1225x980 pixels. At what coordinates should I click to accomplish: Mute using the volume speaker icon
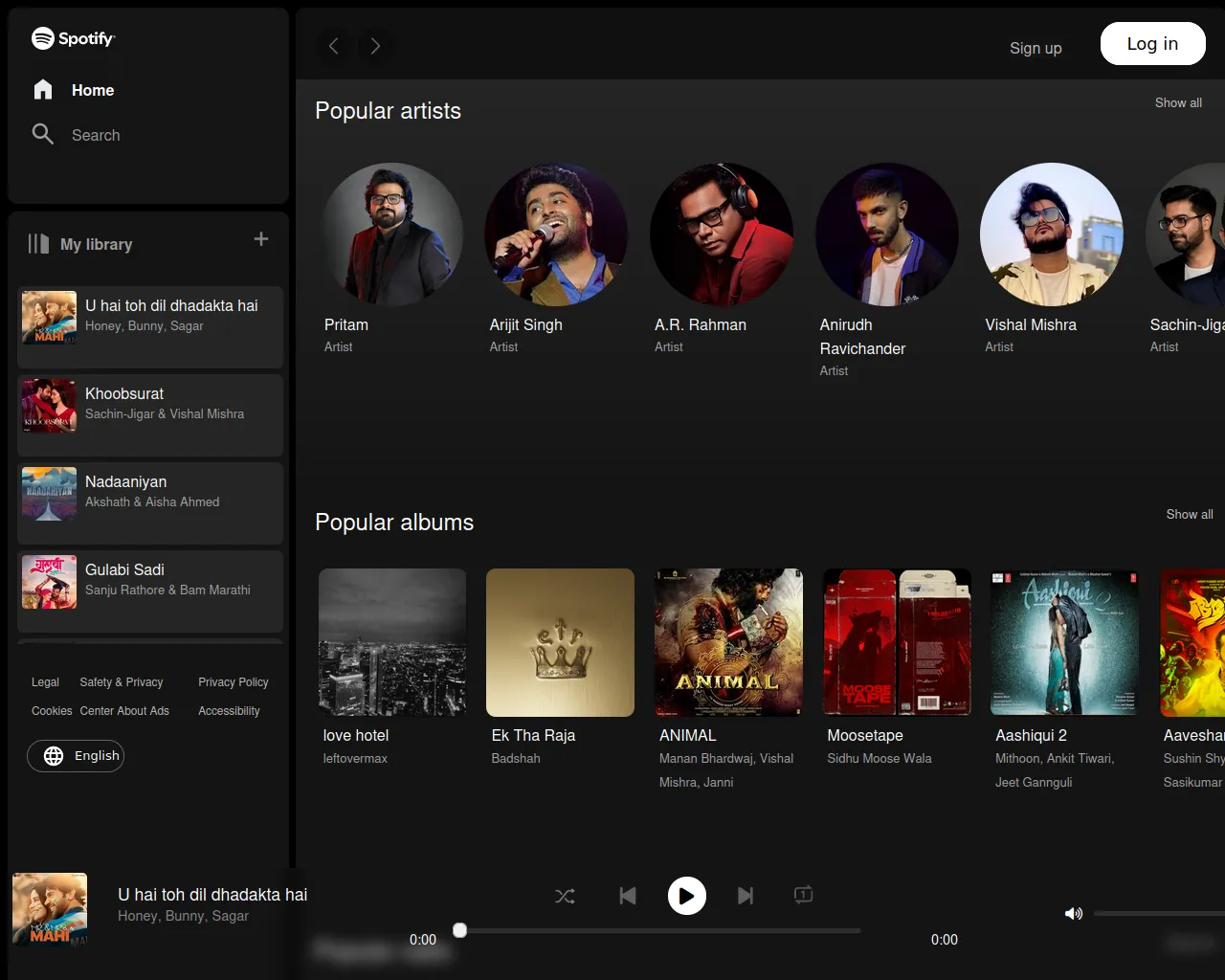(1074, 914)
